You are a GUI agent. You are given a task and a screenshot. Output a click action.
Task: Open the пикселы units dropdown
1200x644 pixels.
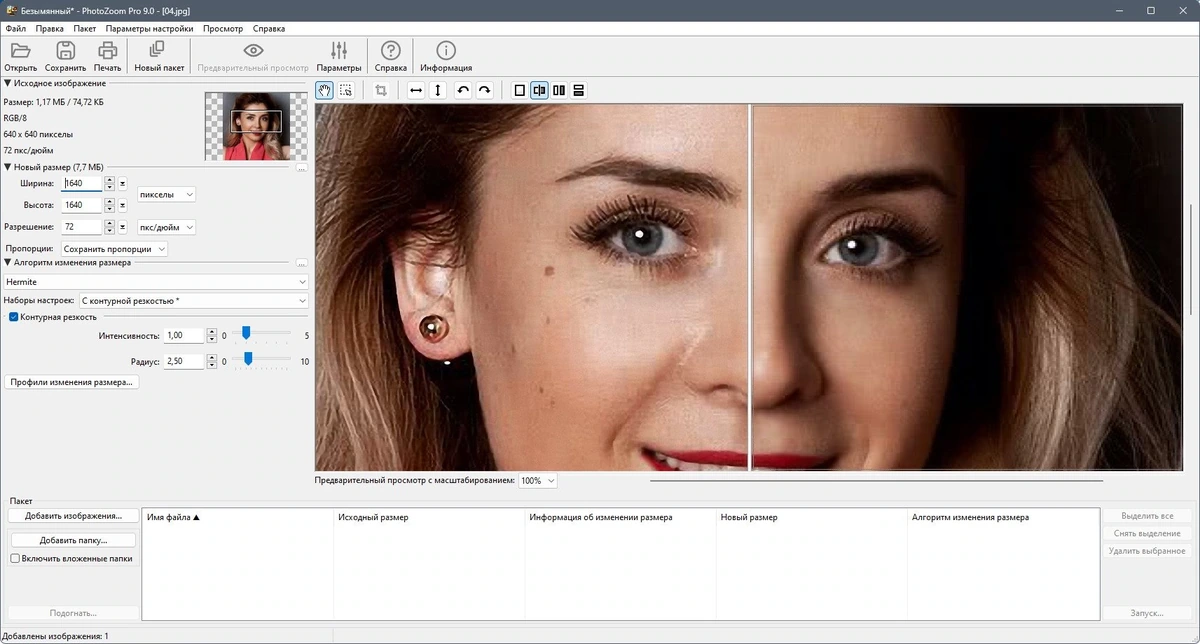tap(166, 194)
